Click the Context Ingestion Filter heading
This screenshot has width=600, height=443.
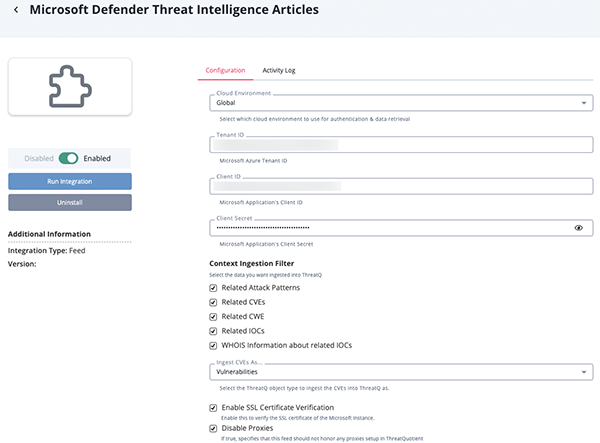point(251,264)
